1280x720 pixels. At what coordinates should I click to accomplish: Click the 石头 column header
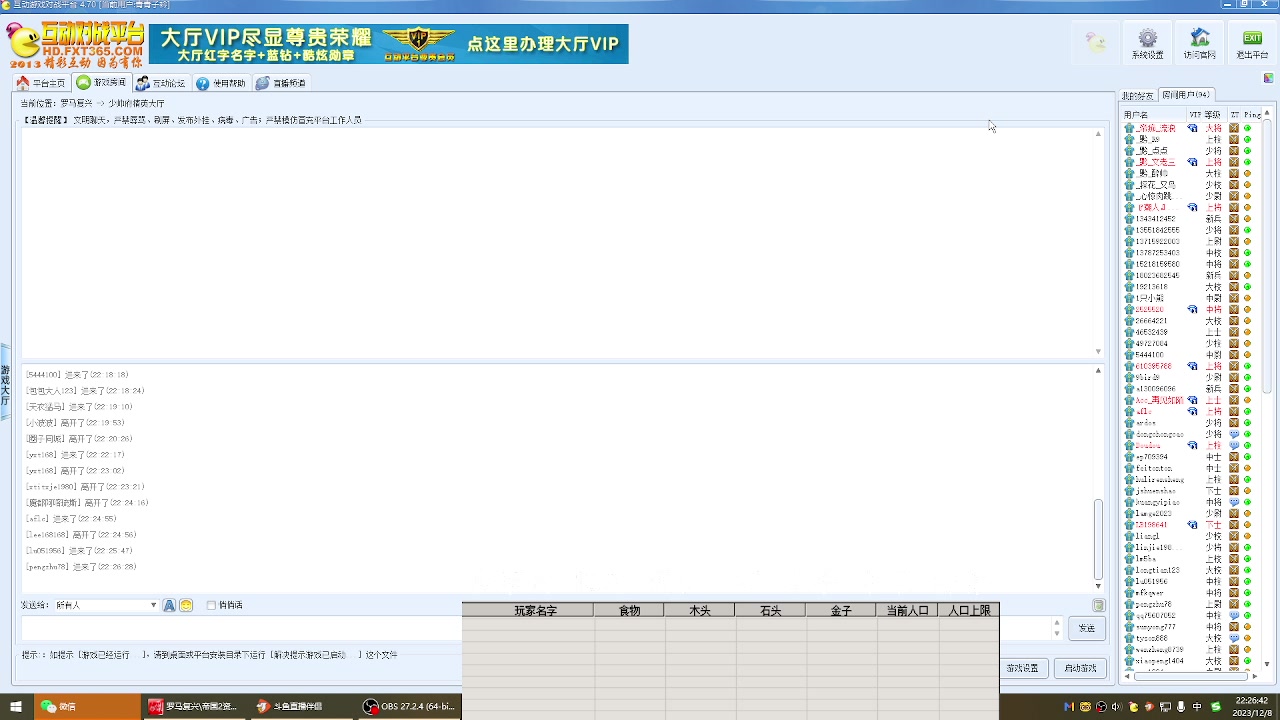click(x=770, y=611)
